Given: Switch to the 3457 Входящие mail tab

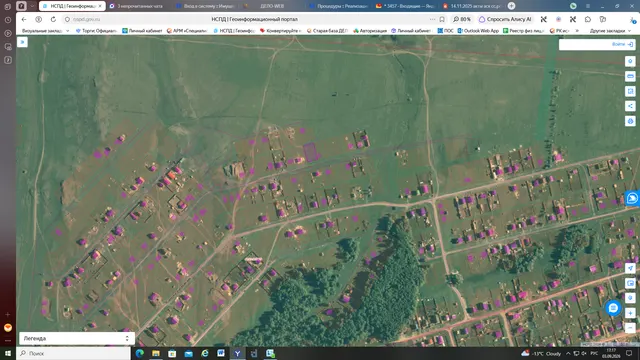Looking at the screenshot, I should (405, 6).
